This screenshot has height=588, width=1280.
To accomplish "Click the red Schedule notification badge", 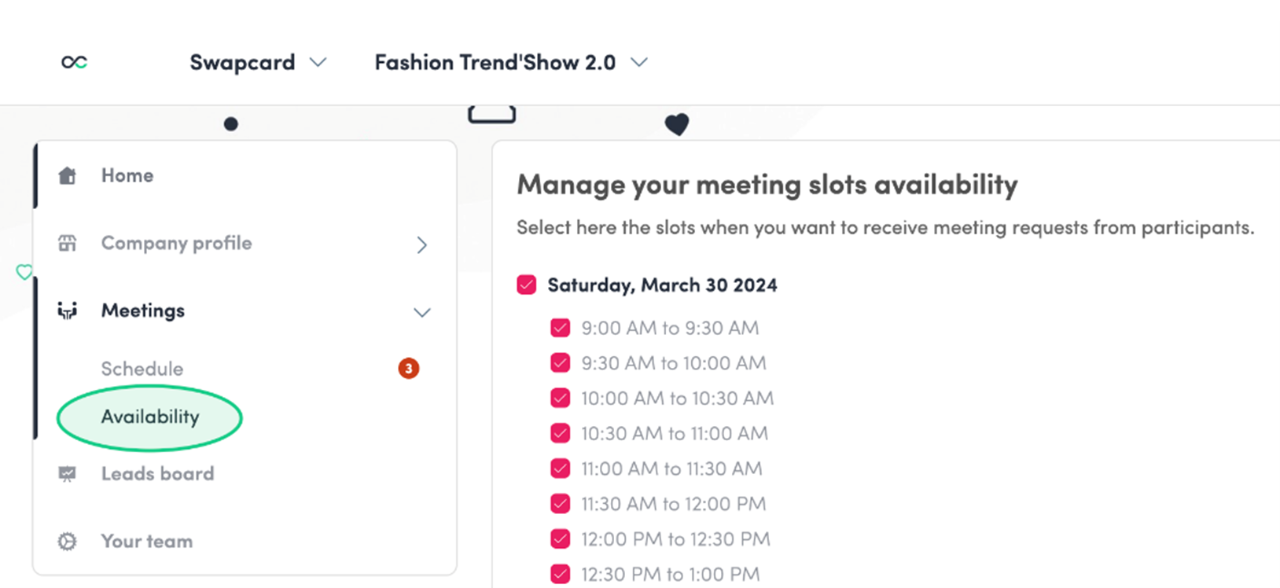I will point(408,369).
